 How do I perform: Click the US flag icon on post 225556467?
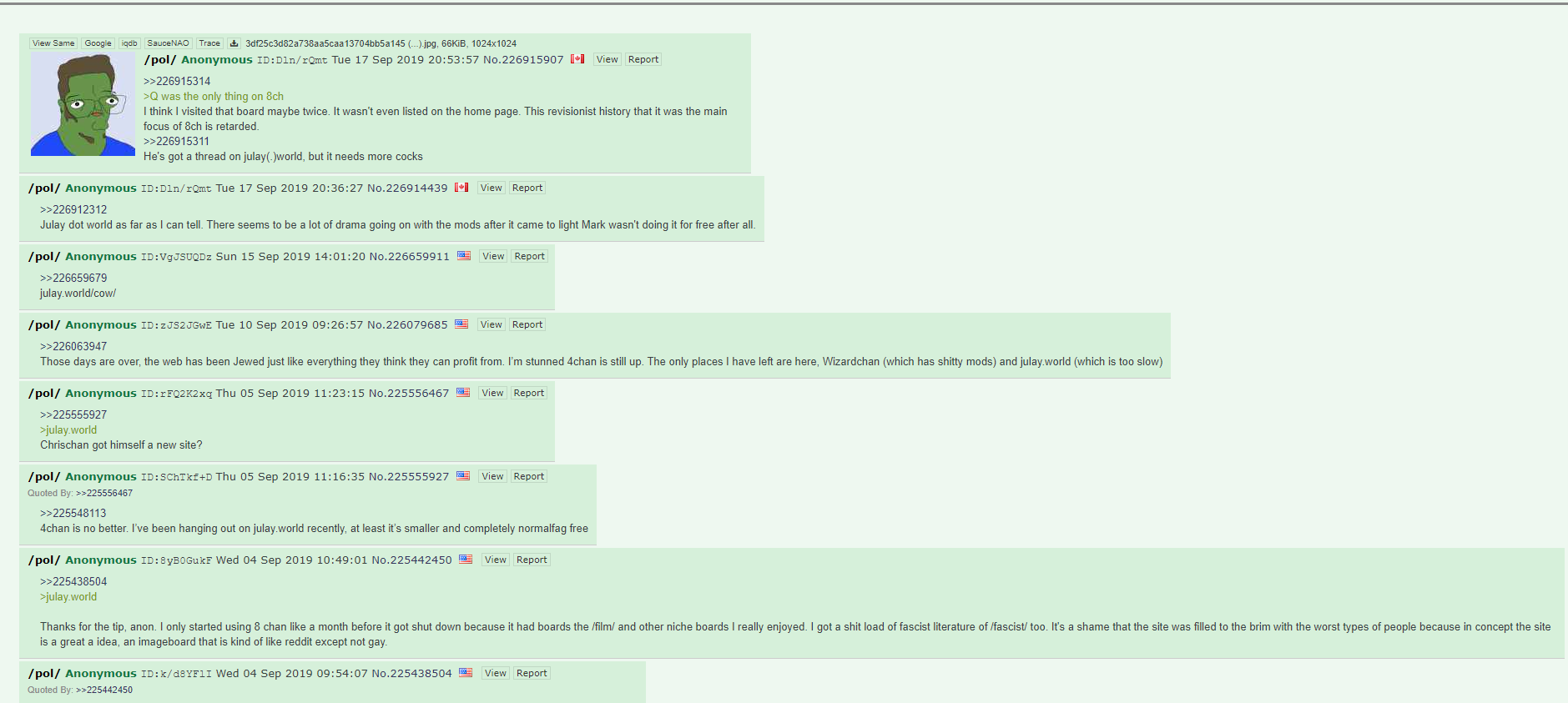[463, 393]
